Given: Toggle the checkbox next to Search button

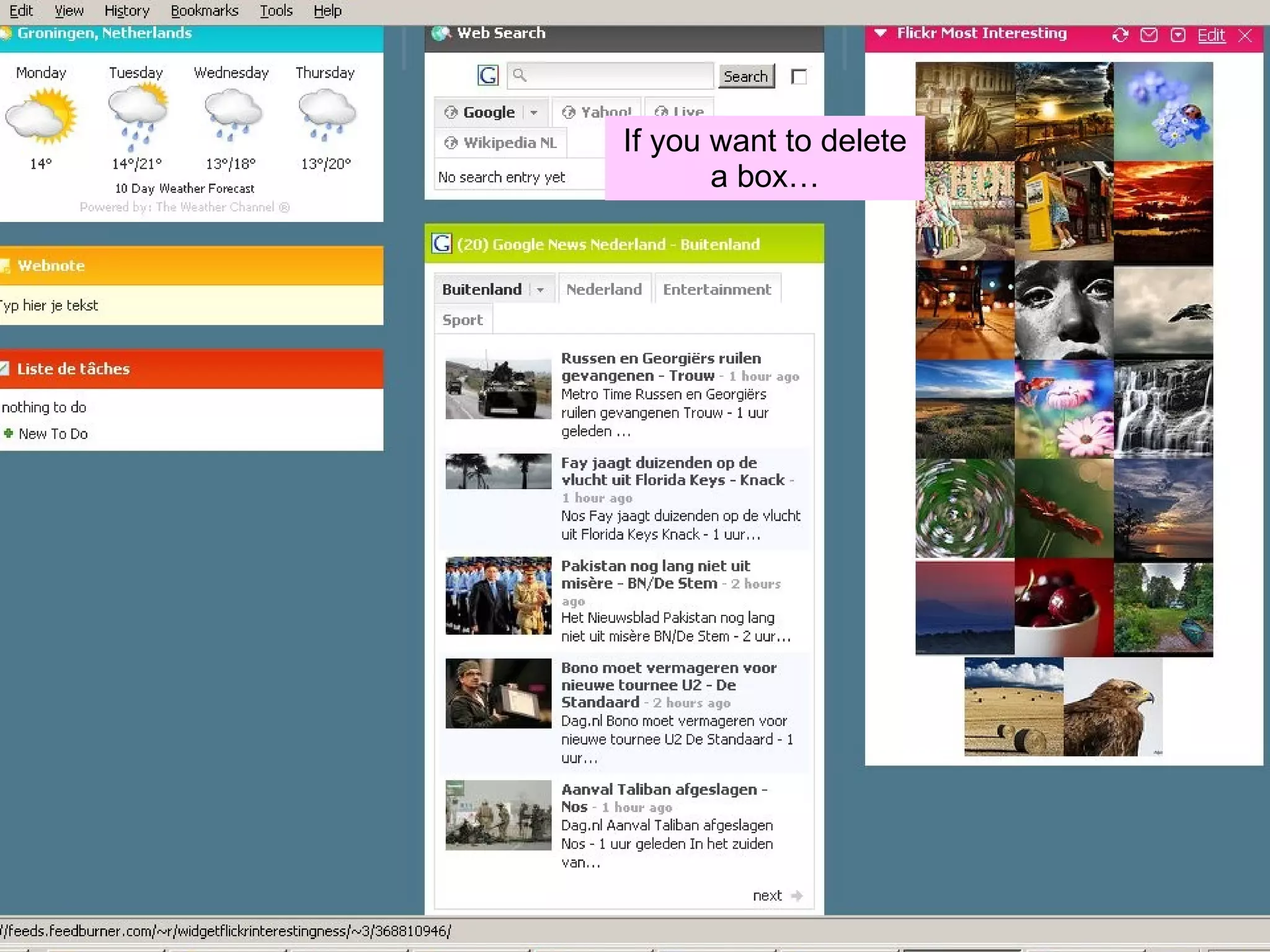Looking at the screenshot, I should click(799, 76).
